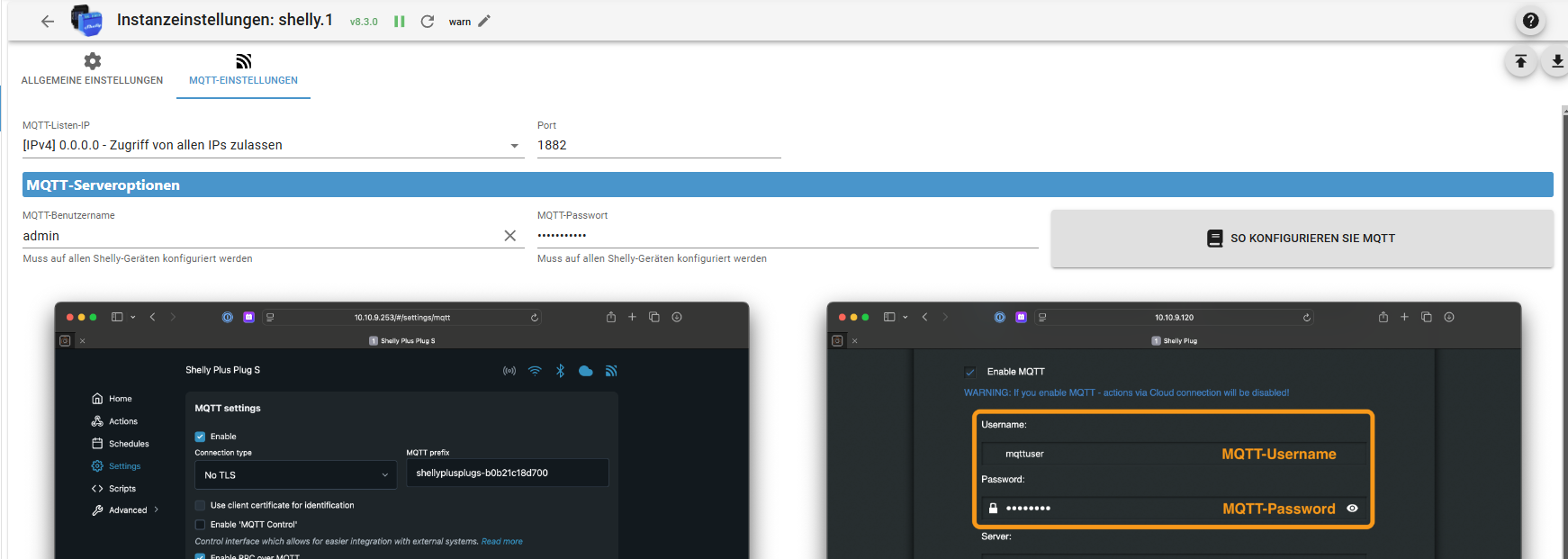Select the MQTT-Einstellungen tab
Viewport: 1568px width, 559px height.
(243, 69)
